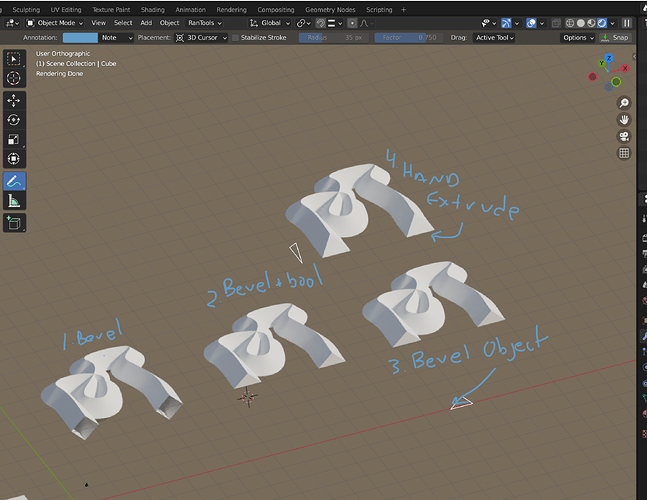Open the View menu

pyautogui.click(x=98, y=23)
